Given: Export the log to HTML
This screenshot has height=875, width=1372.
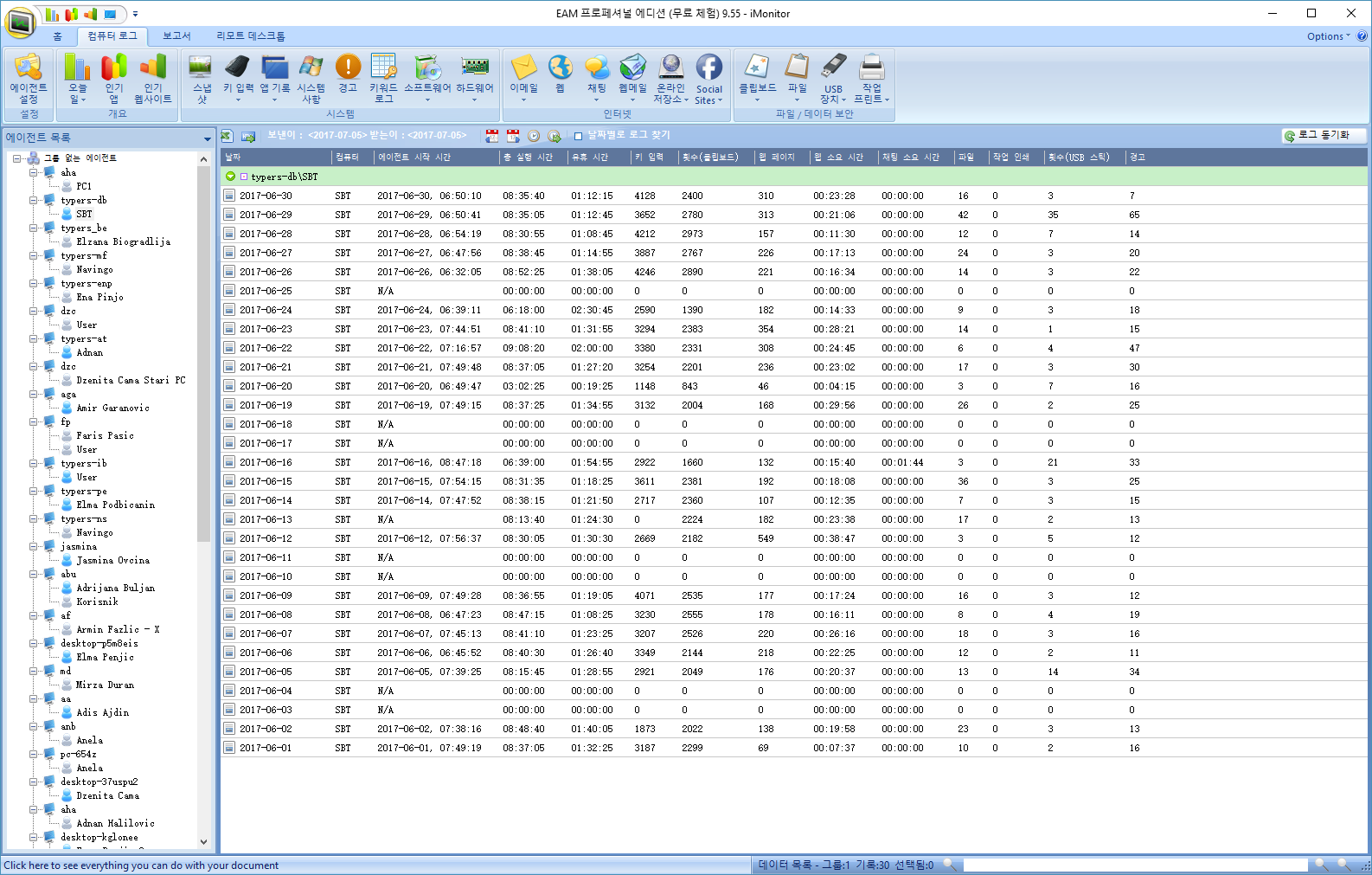Looking at the screenshot, I should 248,136.
